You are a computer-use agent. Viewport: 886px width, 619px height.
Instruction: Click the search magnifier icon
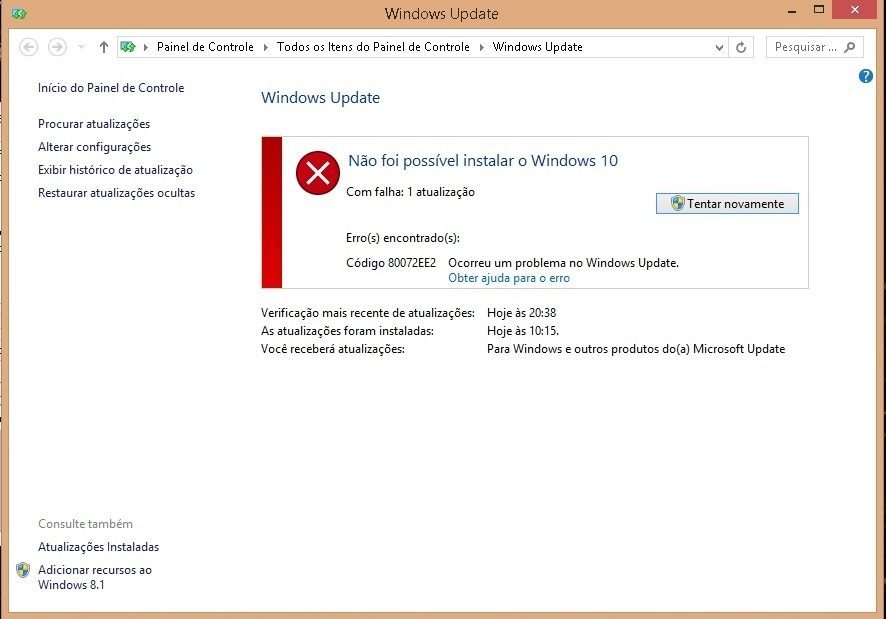pos(849,47)
